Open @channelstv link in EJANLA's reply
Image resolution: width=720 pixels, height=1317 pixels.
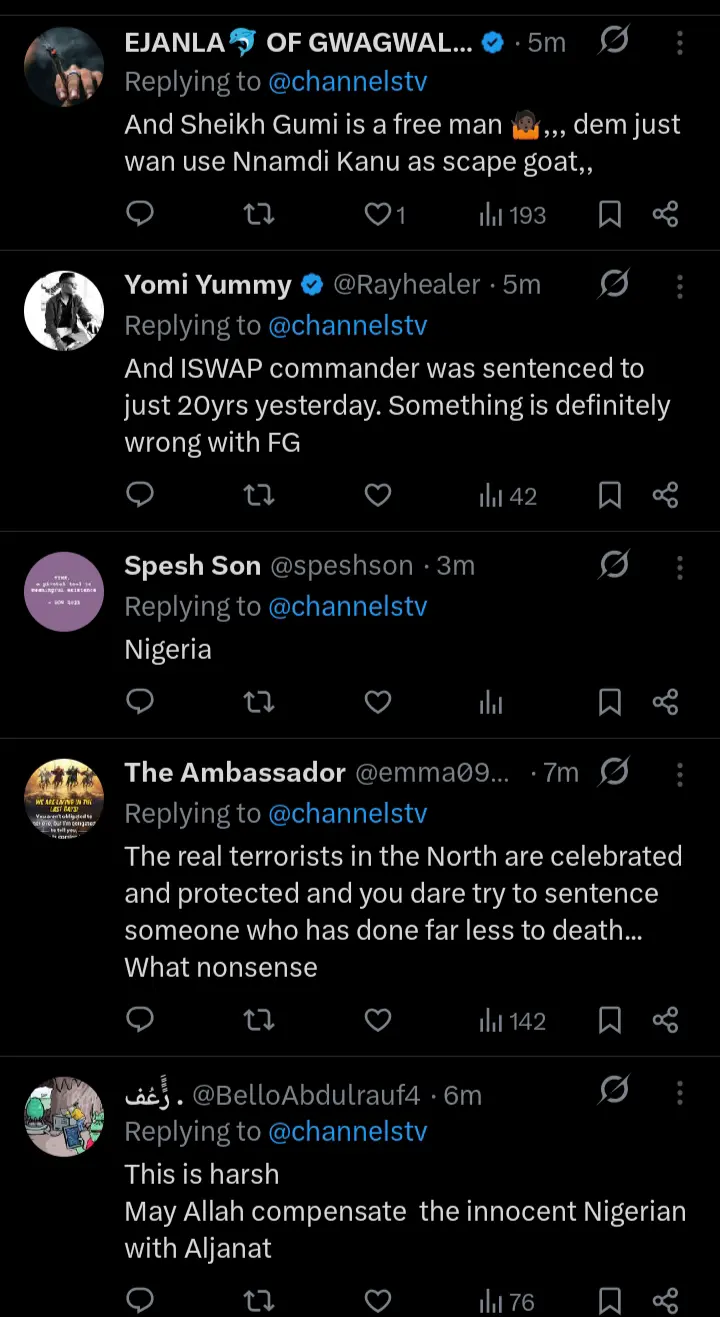tap(347, 82)
